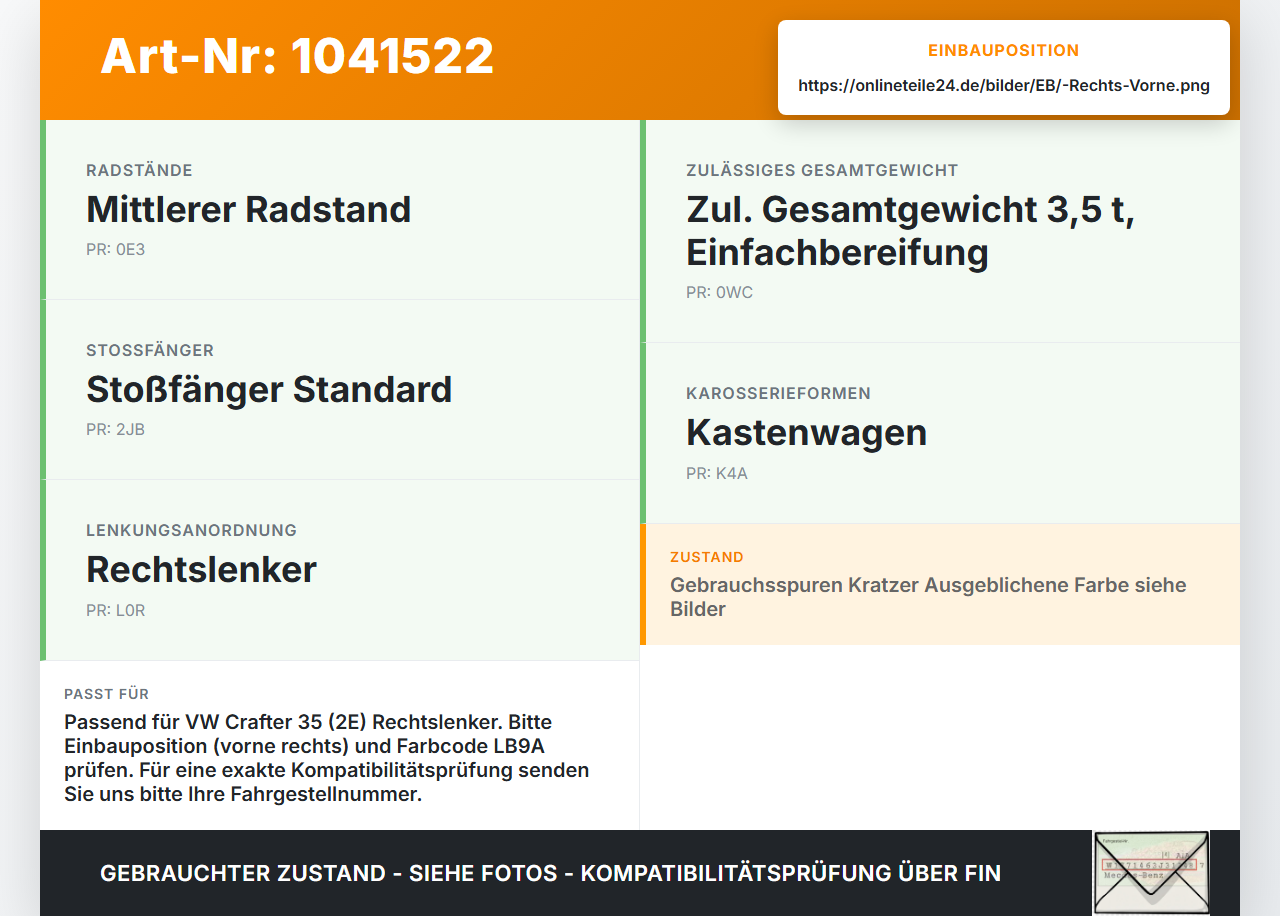Viewport: 1280px width, 916px height.
Task: Select the Rechtslenker value
Action: point(201,569)
